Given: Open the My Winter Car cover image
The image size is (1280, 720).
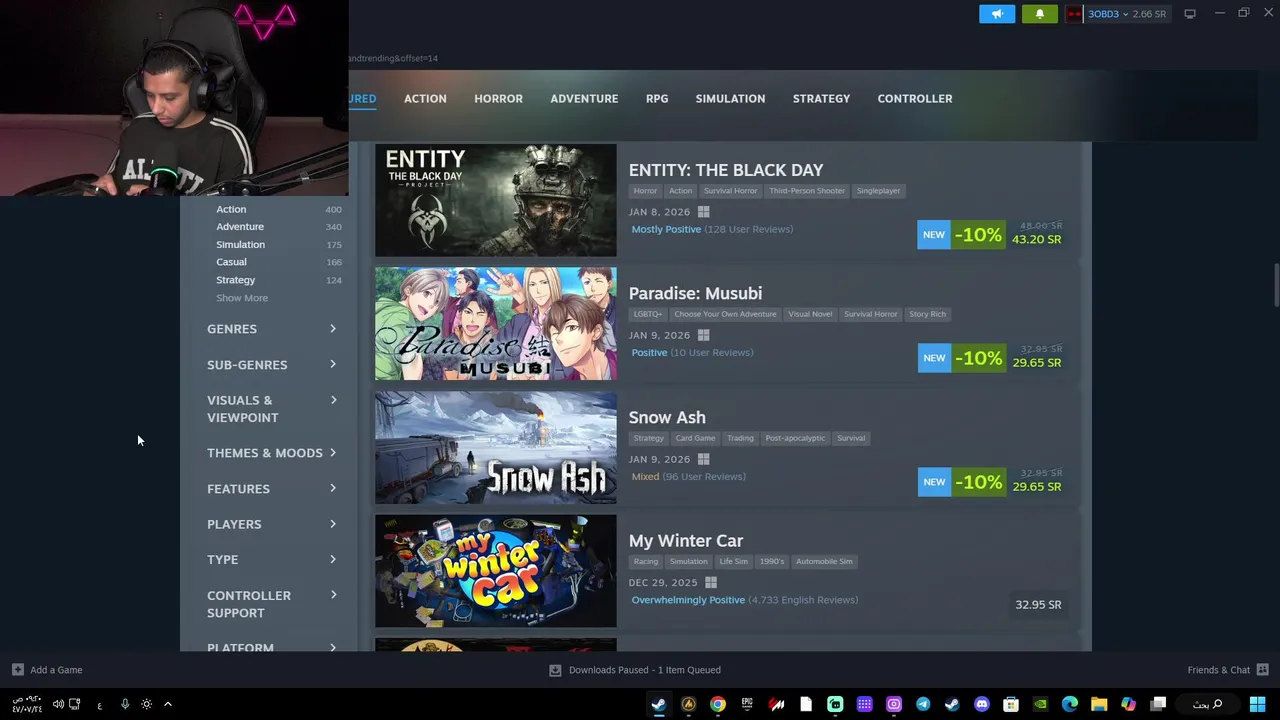Looking at the screenshot, I should click(495, 571).
